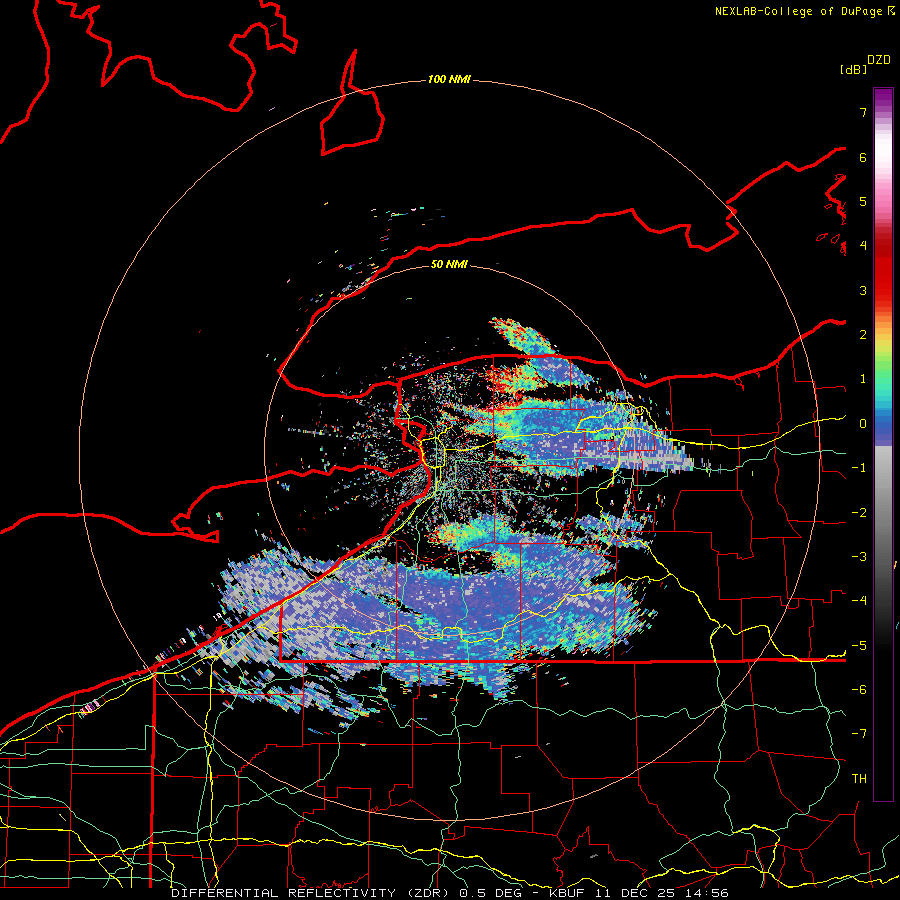Click the 3 value on the color scale

863,290
